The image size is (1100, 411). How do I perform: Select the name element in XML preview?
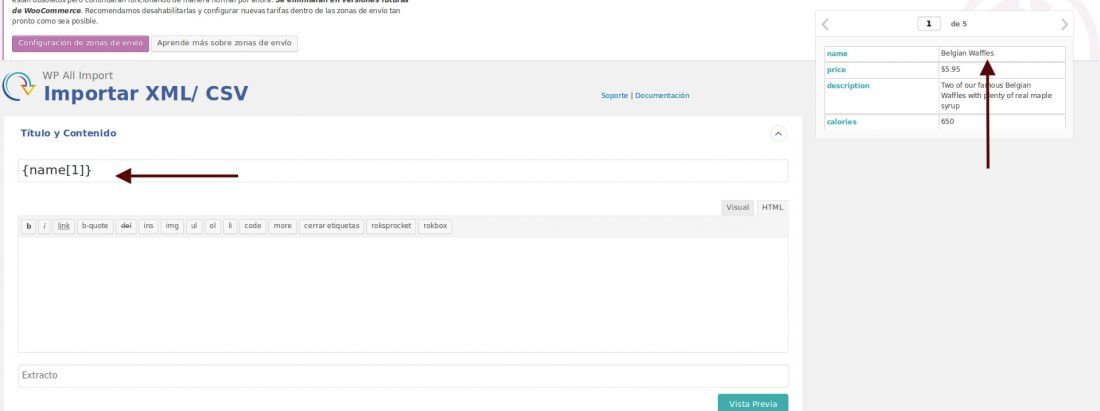[x=837, y=53]
